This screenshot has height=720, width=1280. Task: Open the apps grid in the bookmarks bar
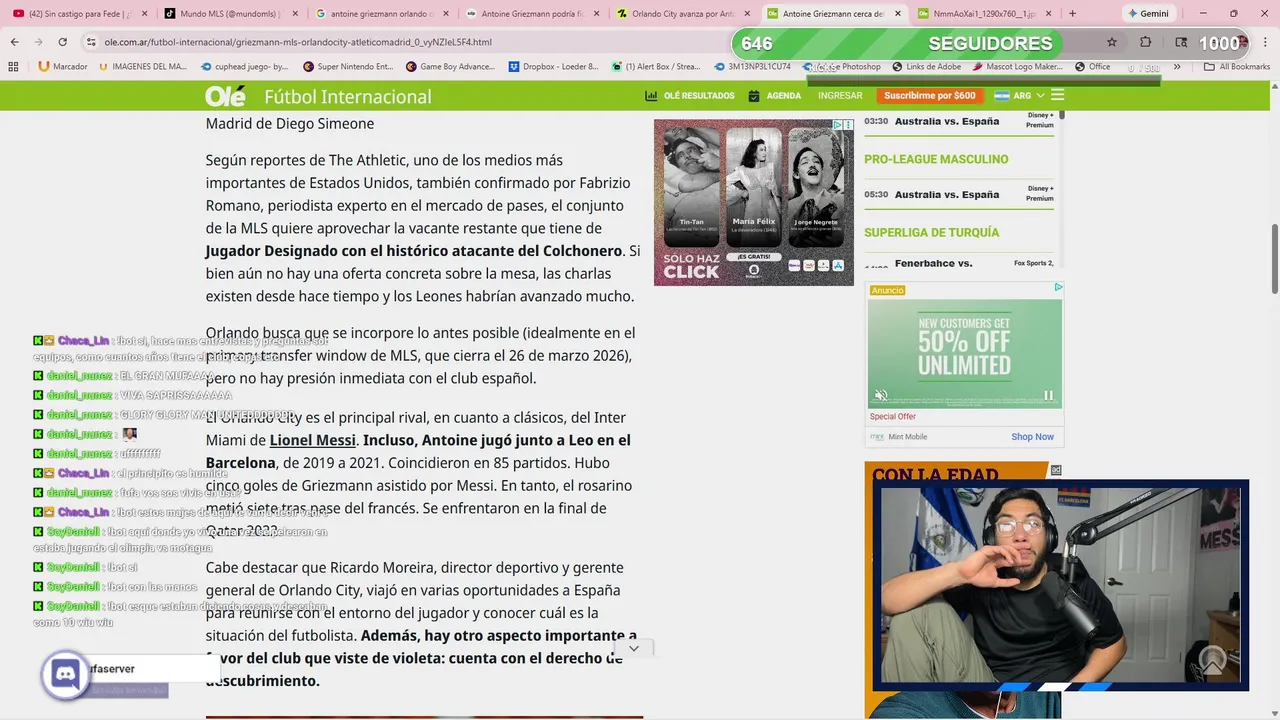[x=13, y=67]
